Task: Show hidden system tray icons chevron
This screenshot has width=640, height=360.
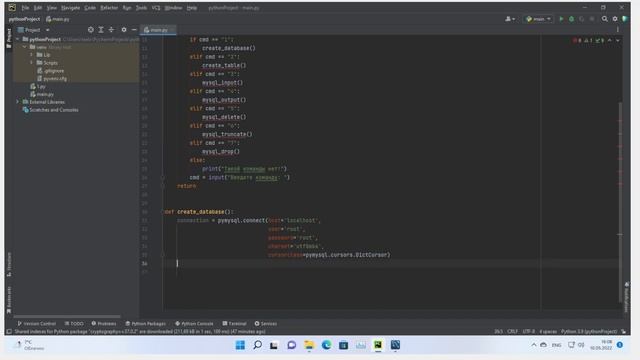Action: (x=533, y=345)
